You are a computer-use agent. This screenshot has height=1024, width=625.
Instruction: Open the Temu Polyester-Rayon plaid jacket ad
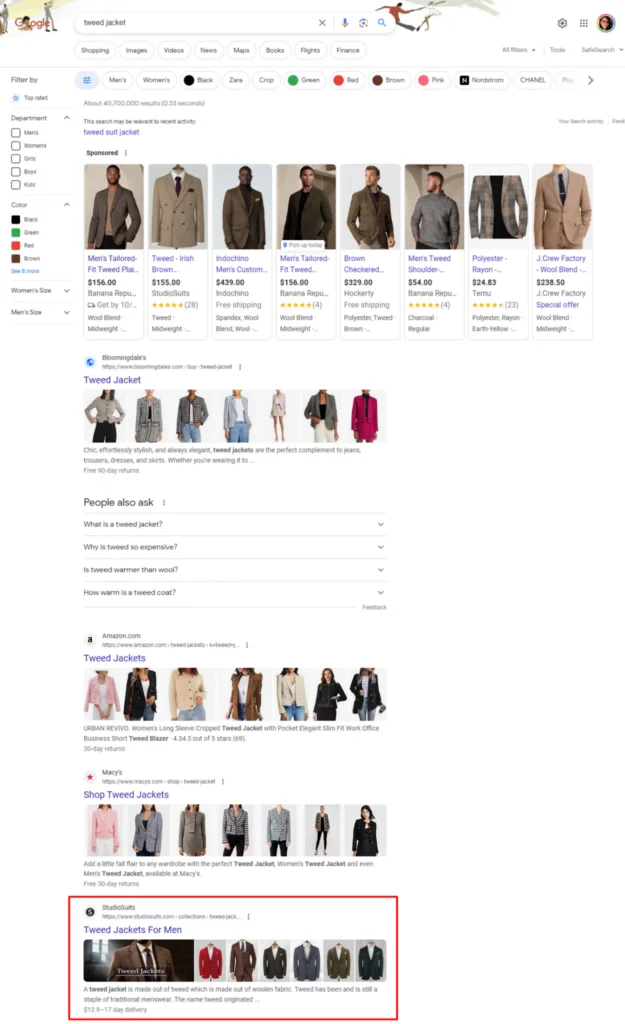[x=498, y=251]
